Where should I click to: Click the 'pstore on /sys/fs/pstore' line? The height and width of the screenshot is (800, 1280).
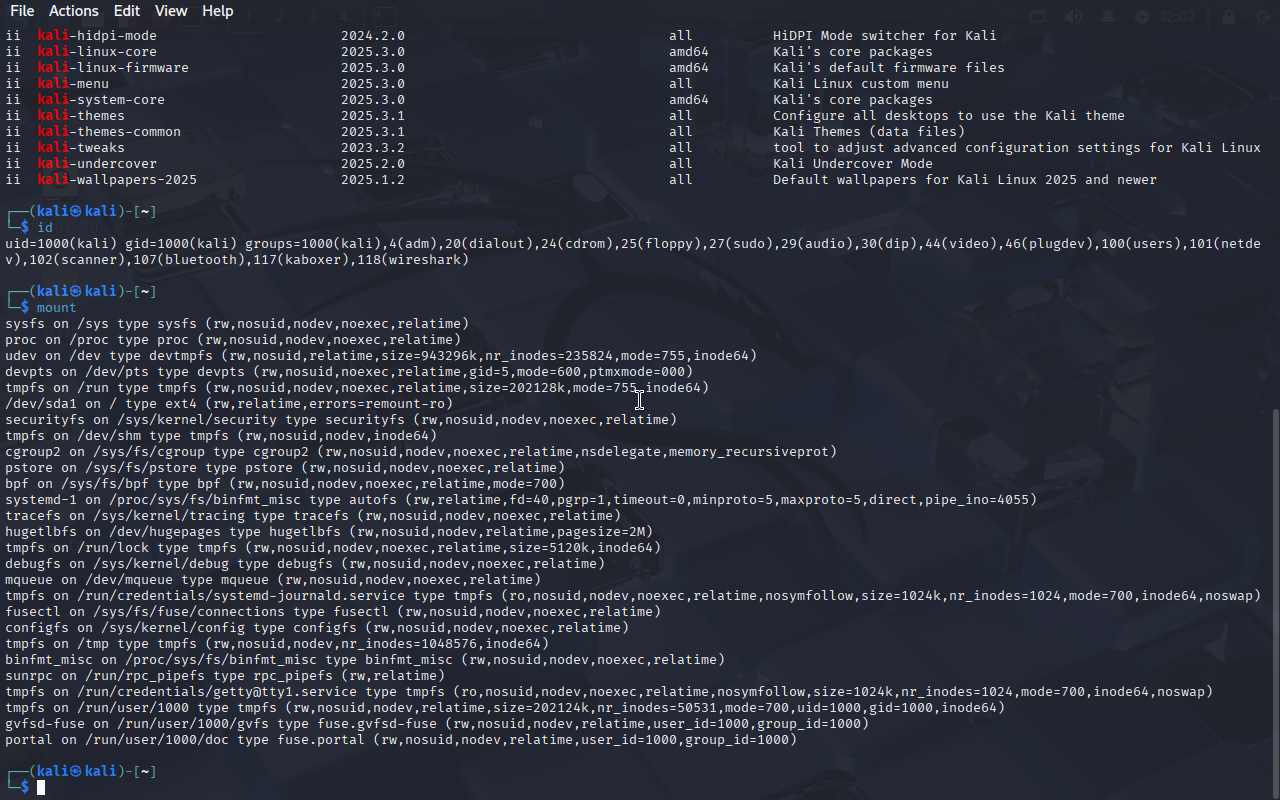(x=285, y=468)
